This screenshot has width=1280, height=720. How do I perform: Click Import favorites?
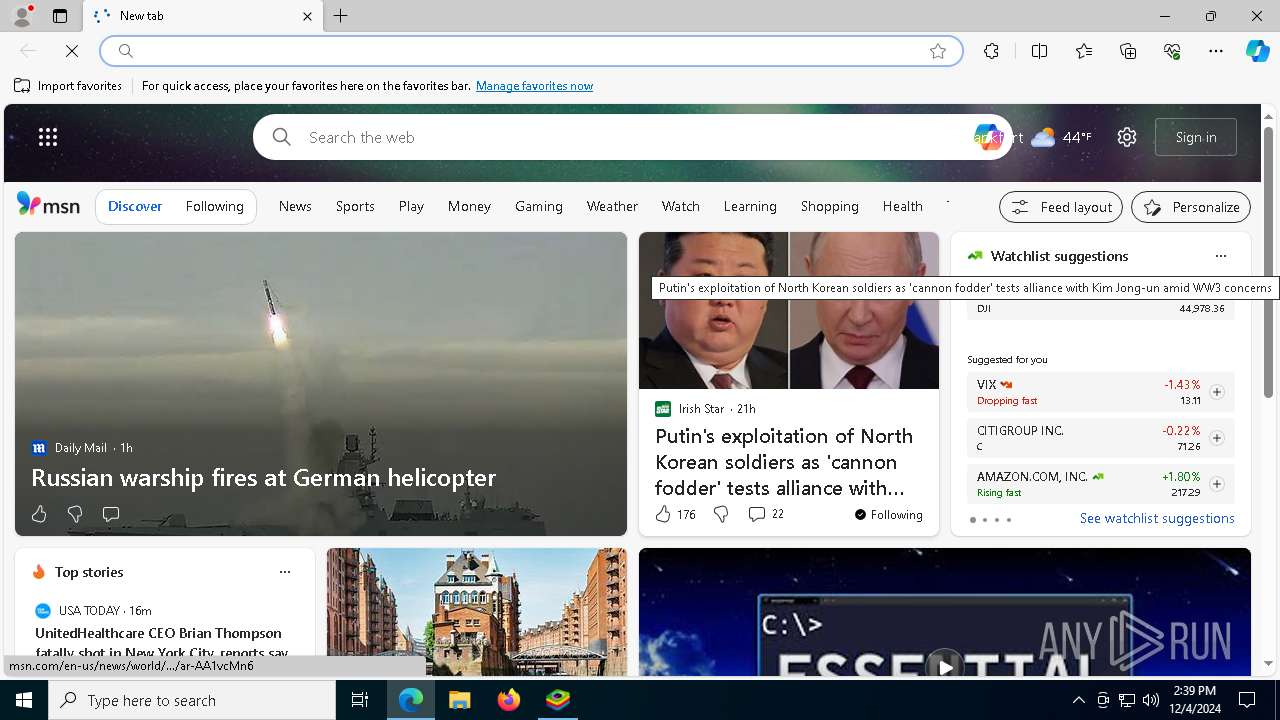68,86
